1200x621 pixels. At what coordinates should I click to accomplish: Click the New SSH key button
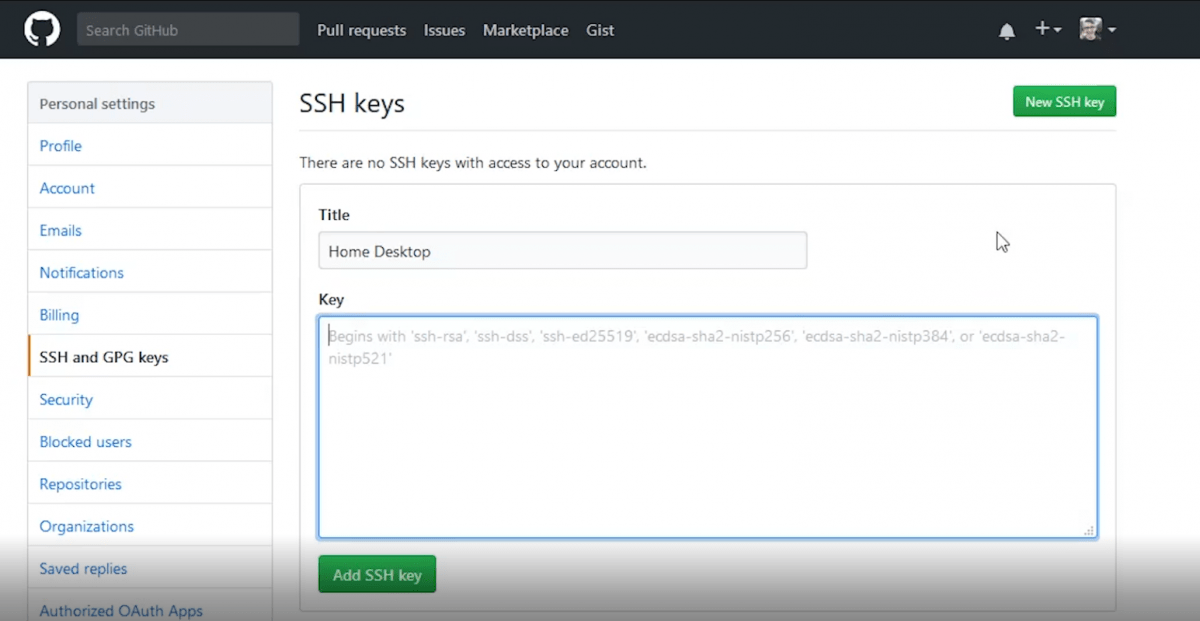pyautogui.click(x=1064, y=101)
